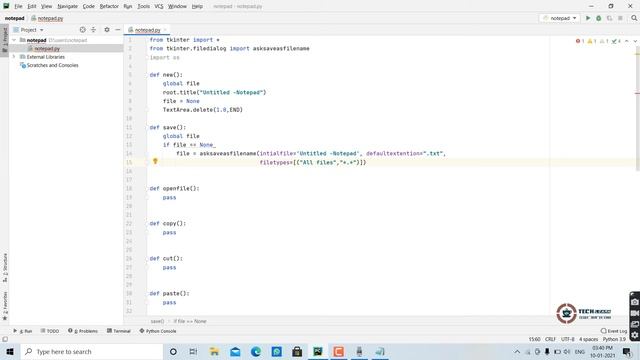Run with coverage icon in toolbar
Image resolution: width=640 pixels, height=360 pixels.
(609, 18)
